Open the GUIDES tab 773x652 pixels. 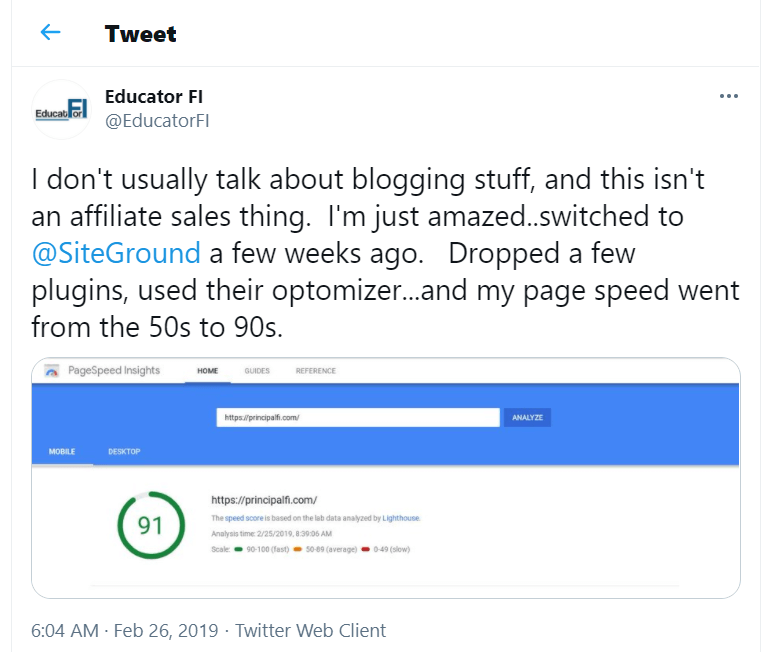pyautogui.click(x=257, y=371)
